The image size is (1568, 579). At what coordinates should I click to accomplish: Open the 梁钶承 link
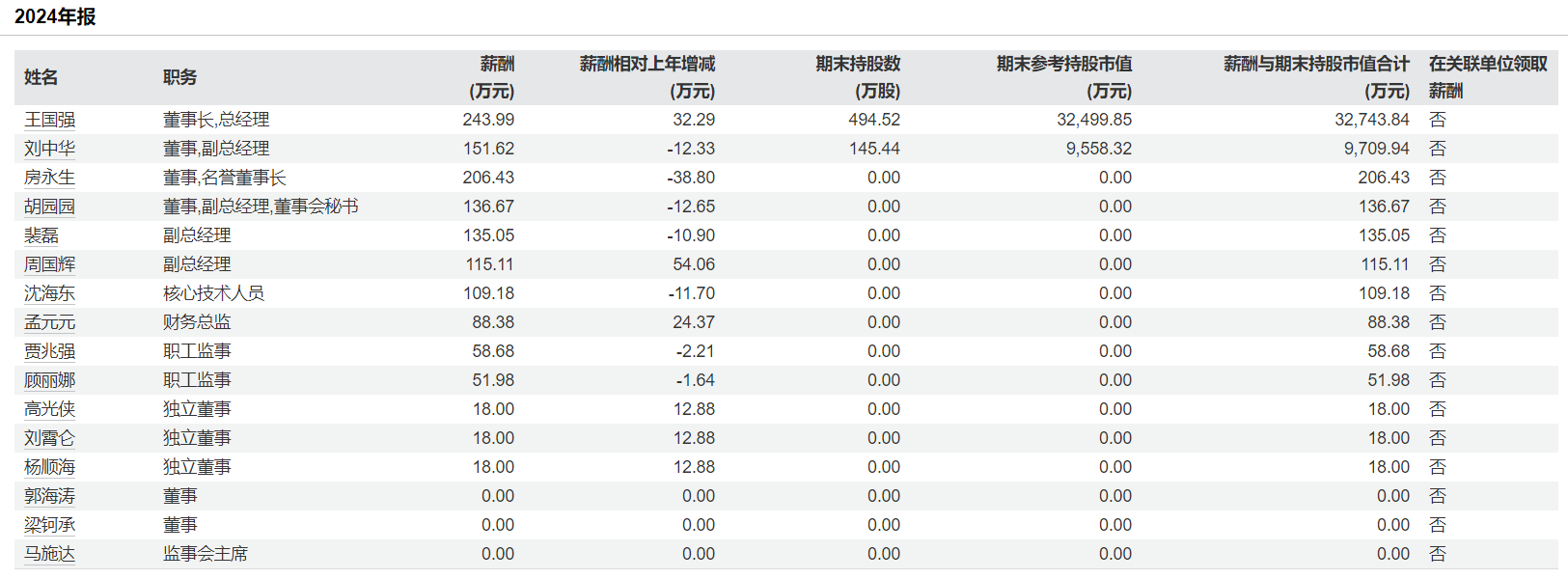tap(49, 525)
